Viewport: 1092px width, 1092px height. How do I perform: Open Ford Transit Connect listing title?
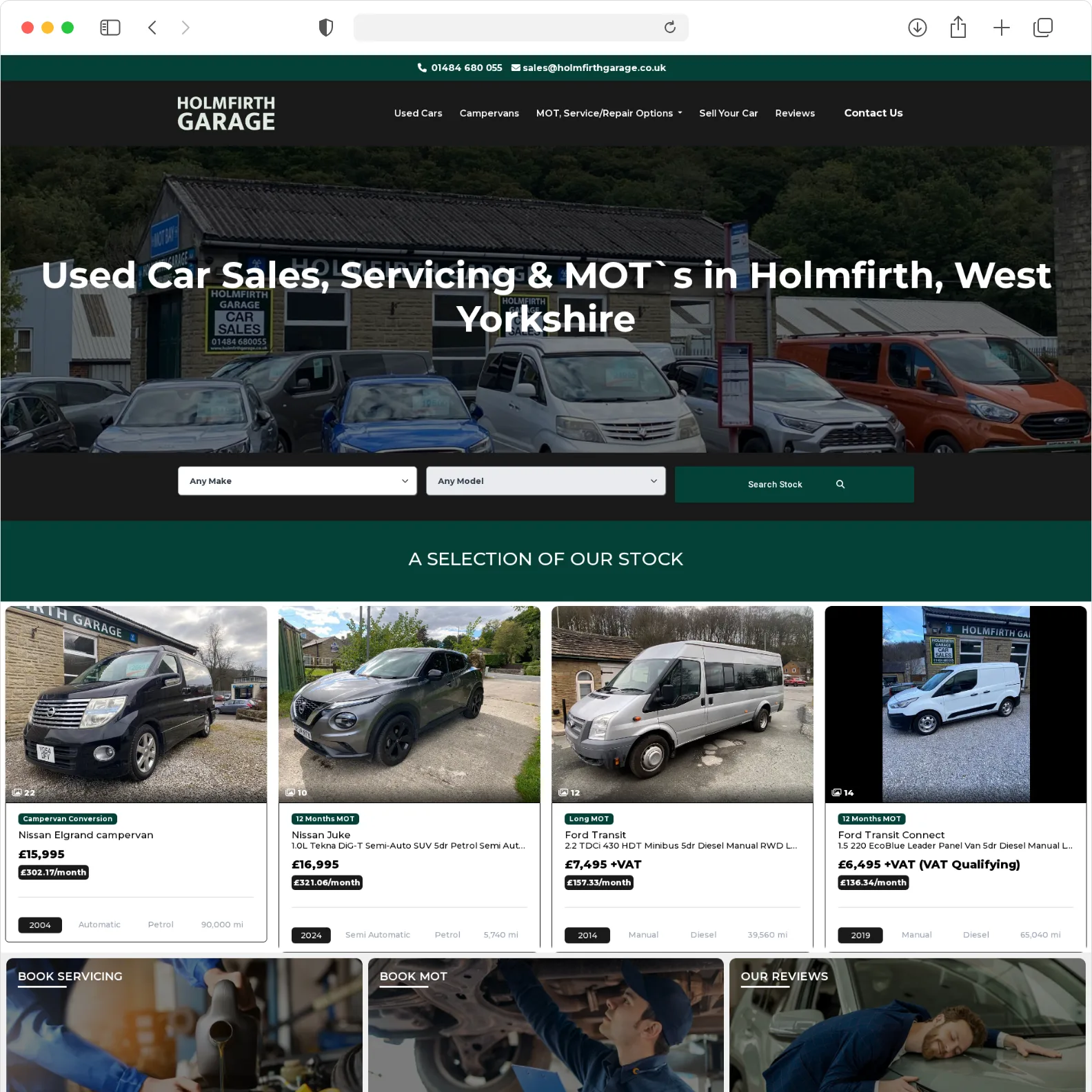tap(891, 835)
